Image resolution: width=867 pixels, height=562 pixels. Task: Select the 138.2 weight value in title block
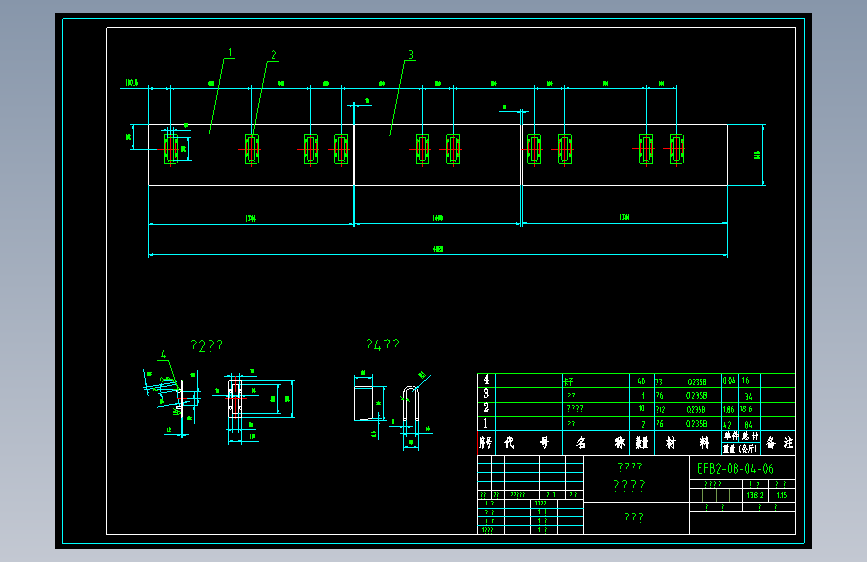pos(755,495)
